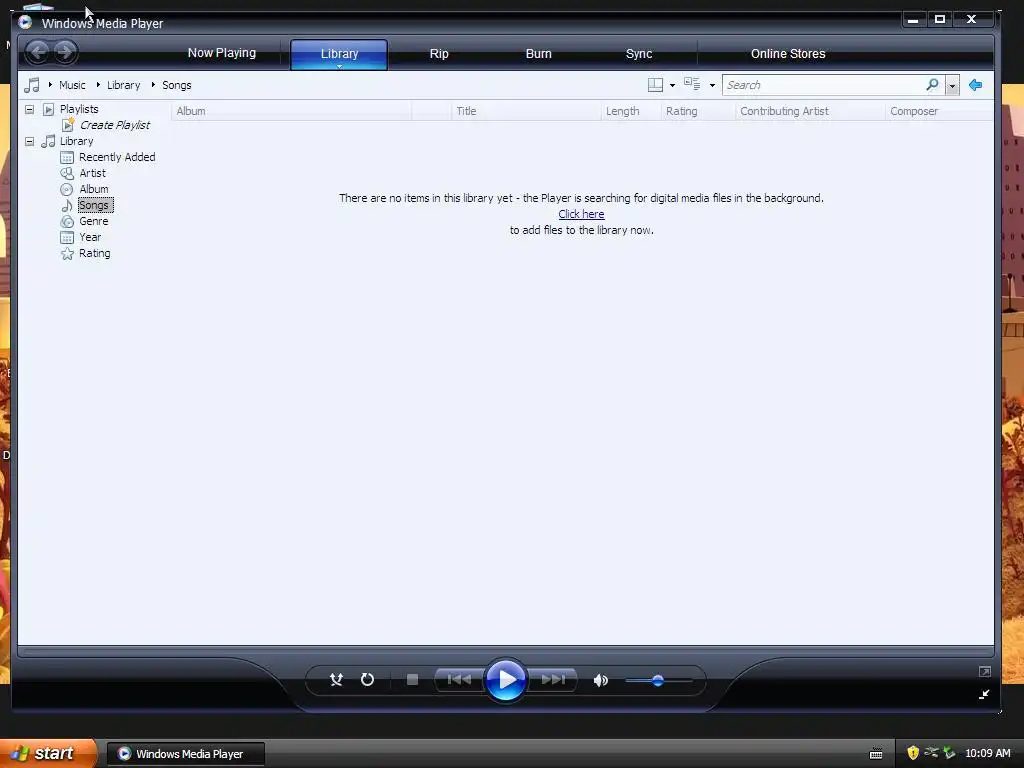The height and width of the screenshot is (768, 1024).
Task: Click the Library breadcrumb label
Action: pos(123,85)
